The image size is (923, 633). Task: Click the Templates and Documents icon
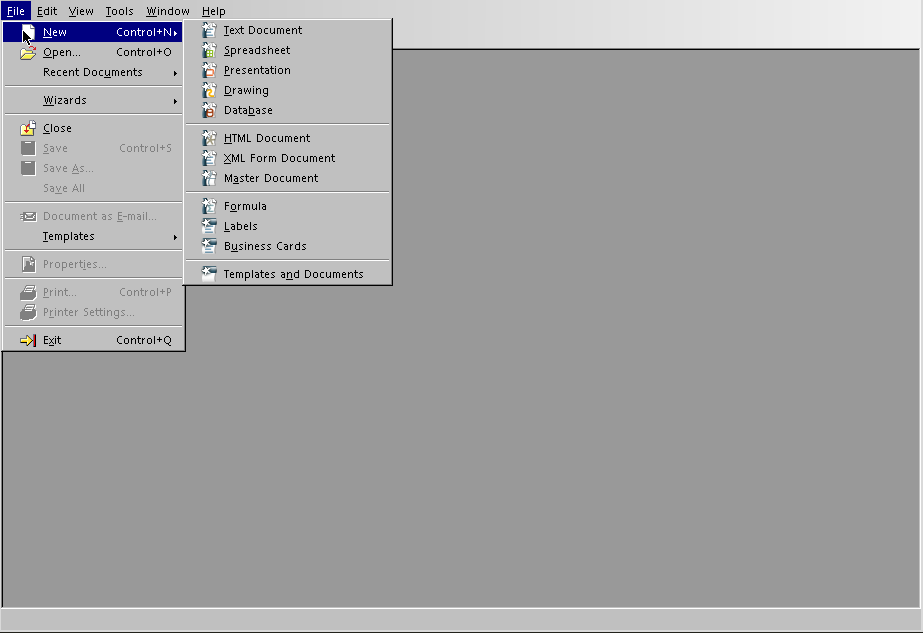coord(209,274)
